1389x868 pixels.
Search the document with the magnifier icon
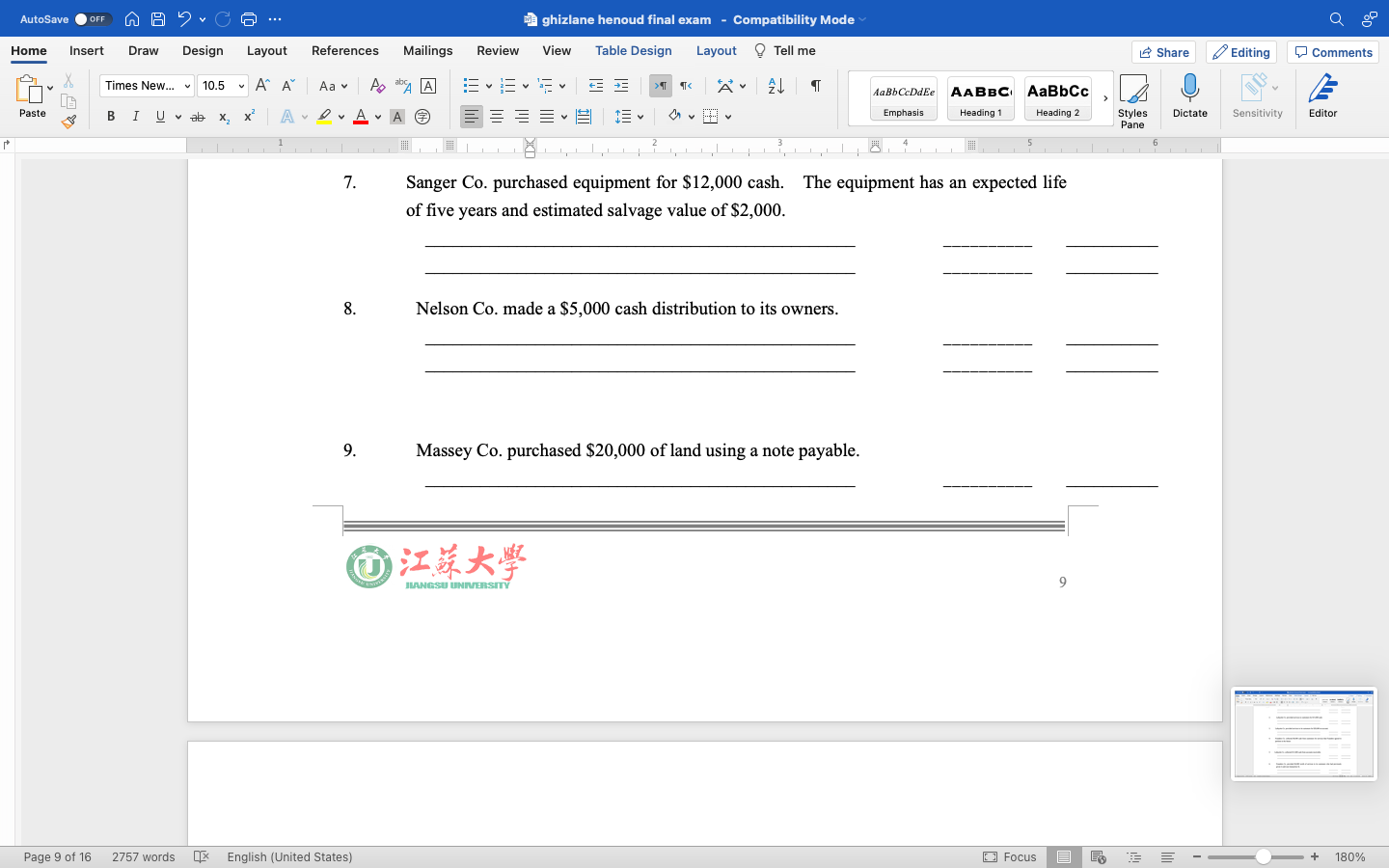coord(1336,19)
